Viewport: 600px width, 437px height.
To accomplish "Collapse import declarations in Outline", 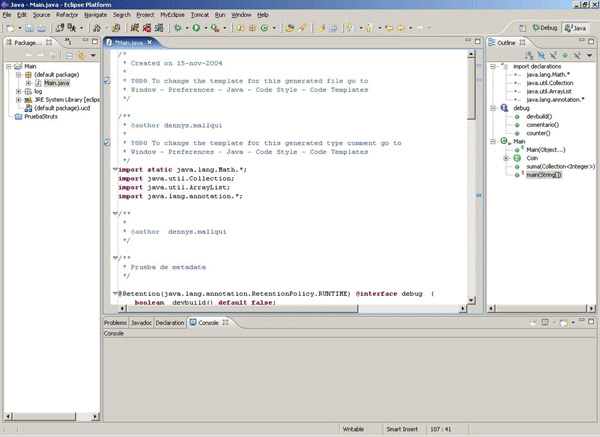I will click(494, 67).
